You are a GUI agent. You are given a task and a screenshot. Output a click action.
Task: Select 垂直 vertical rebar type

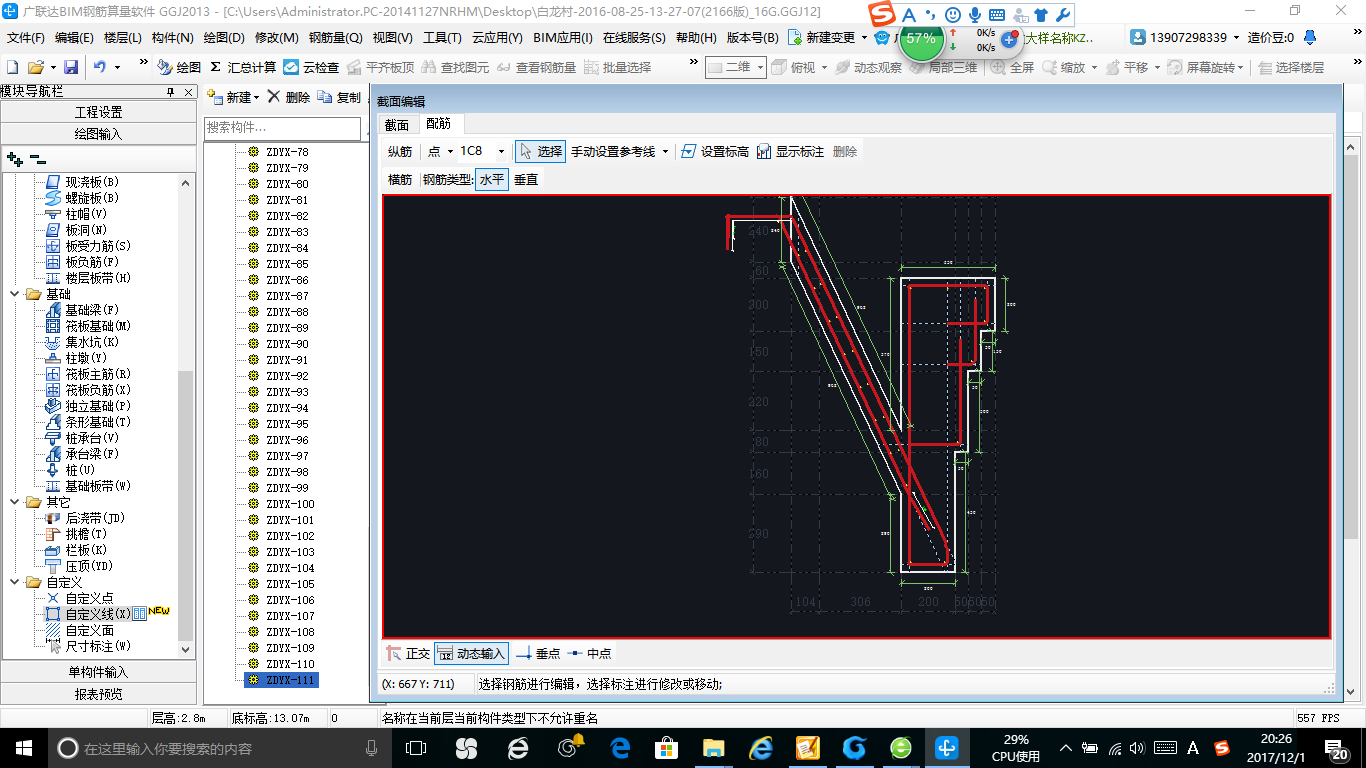point(526,179)
